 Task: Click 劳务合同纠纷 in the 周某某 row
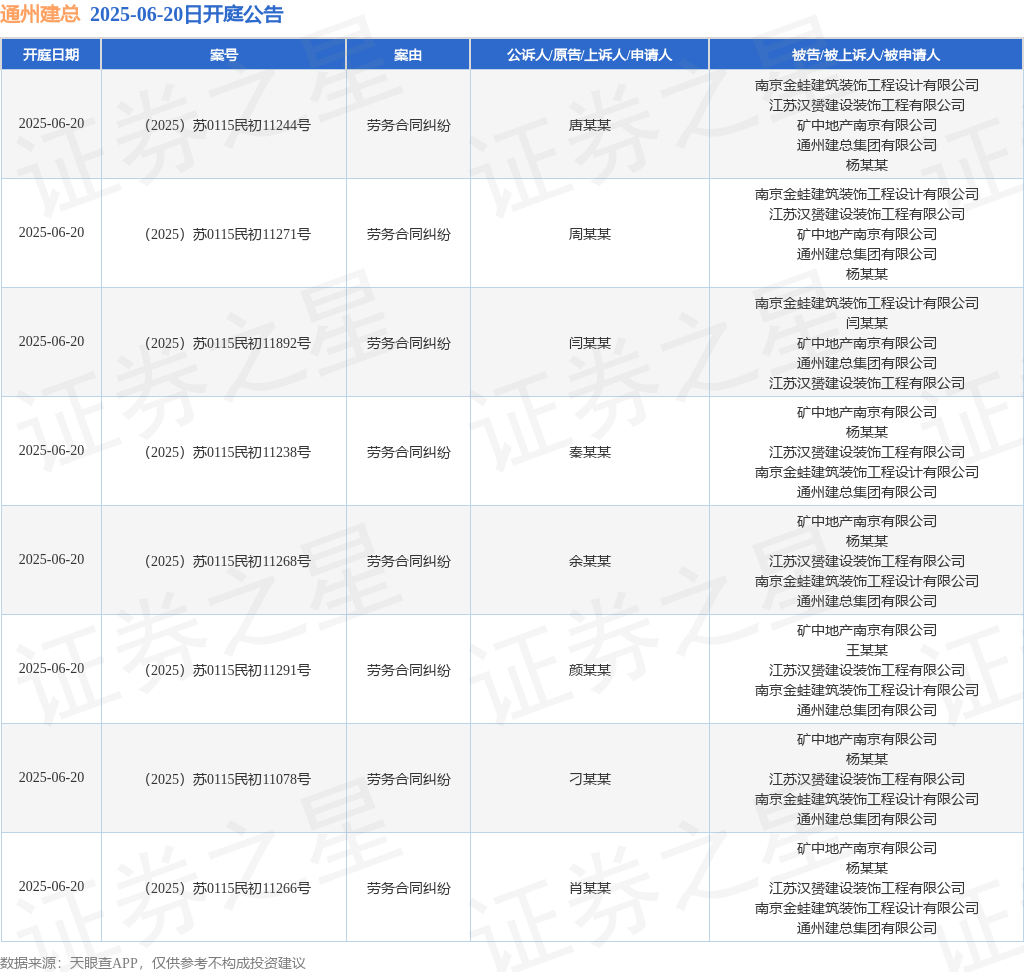tap(408, 235)
